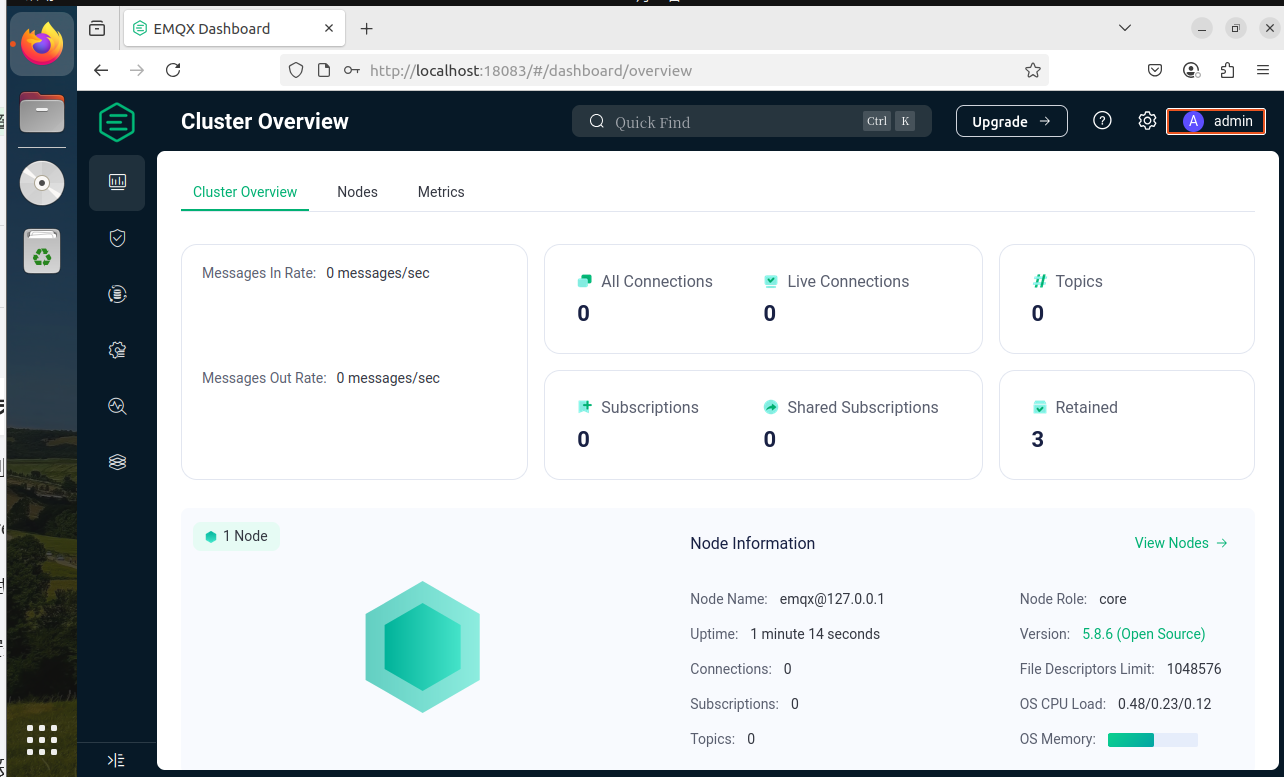Click the Subscriptions card icon

point(585,407)
